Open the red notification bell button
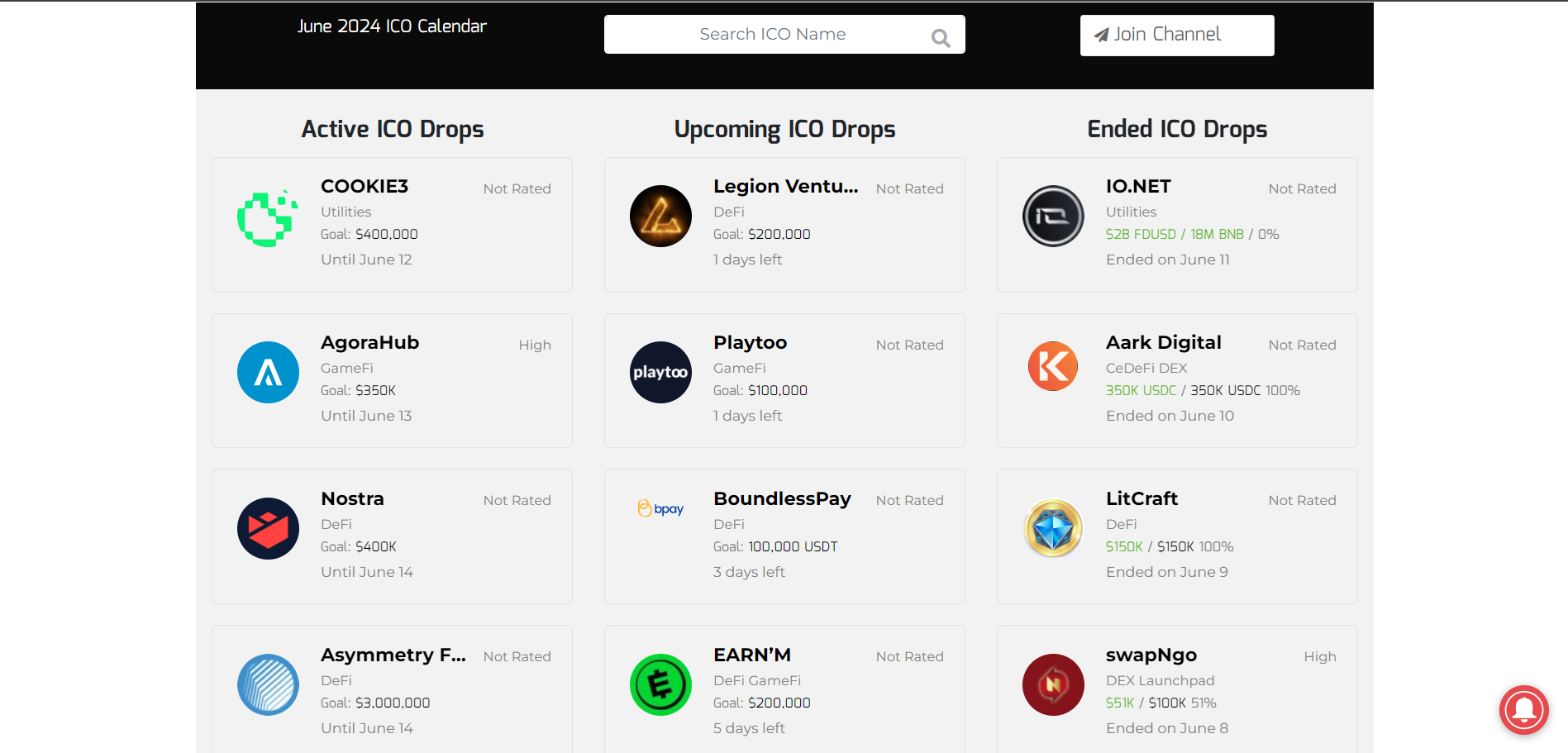The height and width of the screenshot is (753, 1568). (1523, 709)
